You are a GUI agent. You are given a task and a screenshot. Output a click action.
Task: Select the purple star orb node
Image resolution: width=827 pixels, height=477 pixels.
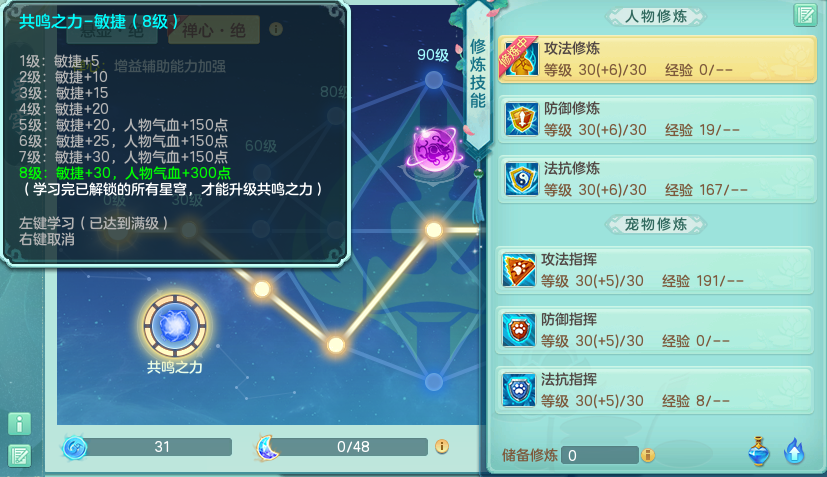tap(434, 150)
